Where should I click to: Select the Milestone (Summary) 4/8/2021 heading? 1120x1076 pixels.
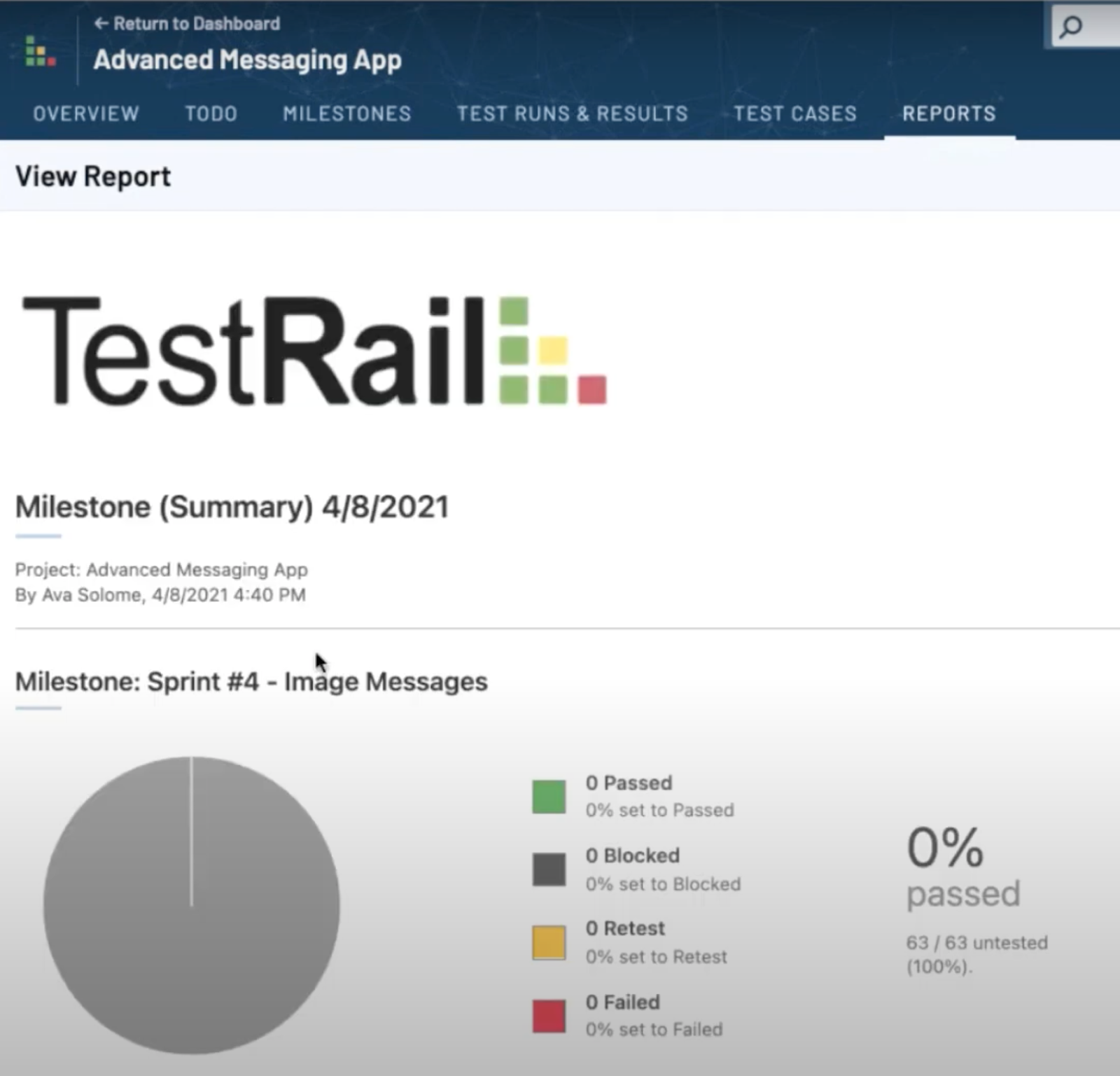pyautogui.click(x=232, y=507)
